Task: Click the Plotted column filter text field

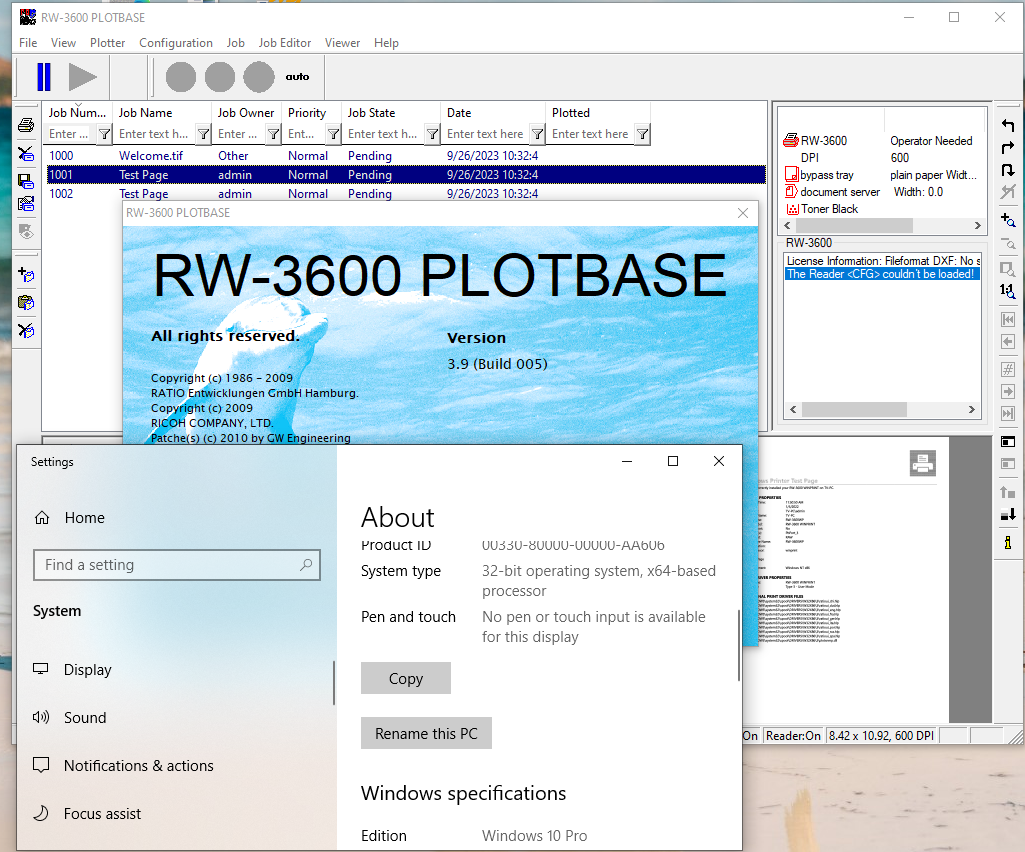Action: pos(591,134)
